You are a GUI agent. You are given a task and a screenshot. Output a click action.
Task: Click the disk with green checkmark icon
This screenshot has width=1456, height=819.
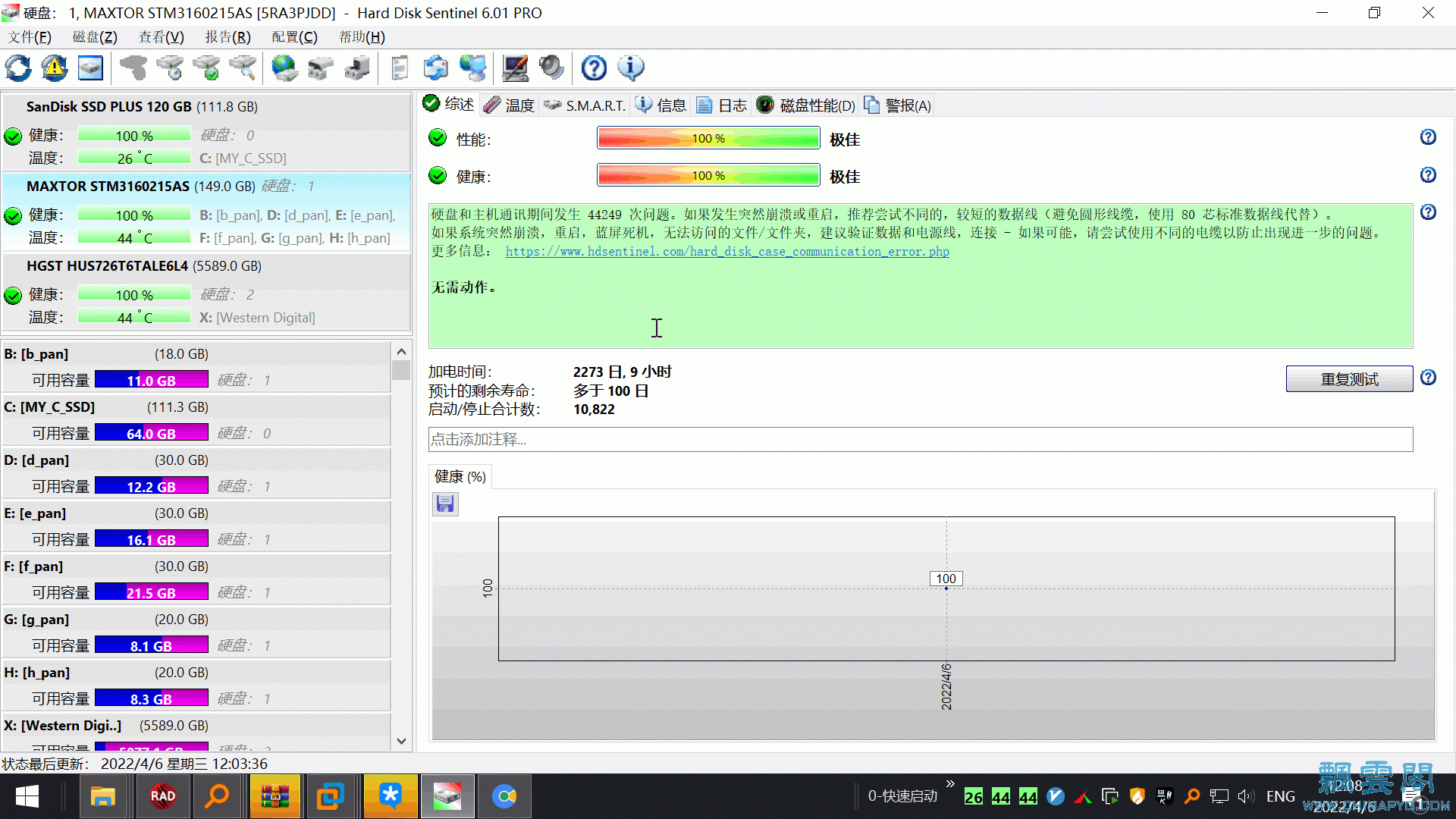(x=206, y=68)
